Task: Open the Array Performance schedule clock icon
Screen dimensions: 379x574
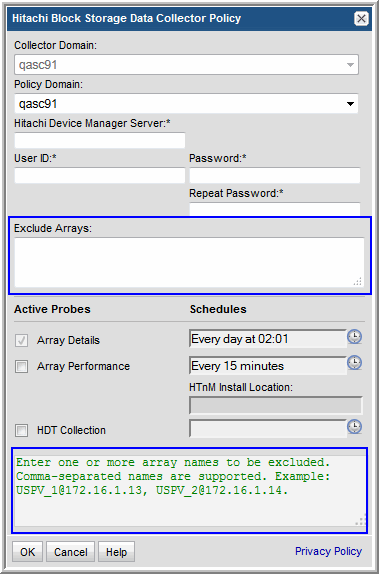Action: point(354,362)
